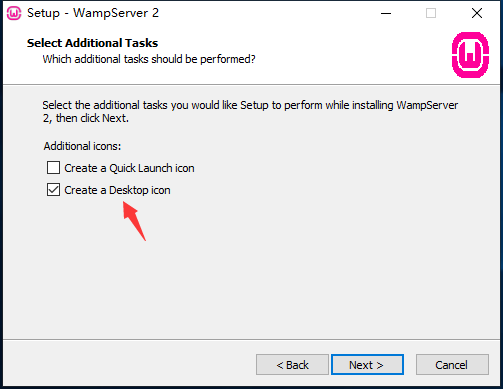Proceed with the "Next >" button
Viewport: 503px width, 389px height.
[367, 365]
